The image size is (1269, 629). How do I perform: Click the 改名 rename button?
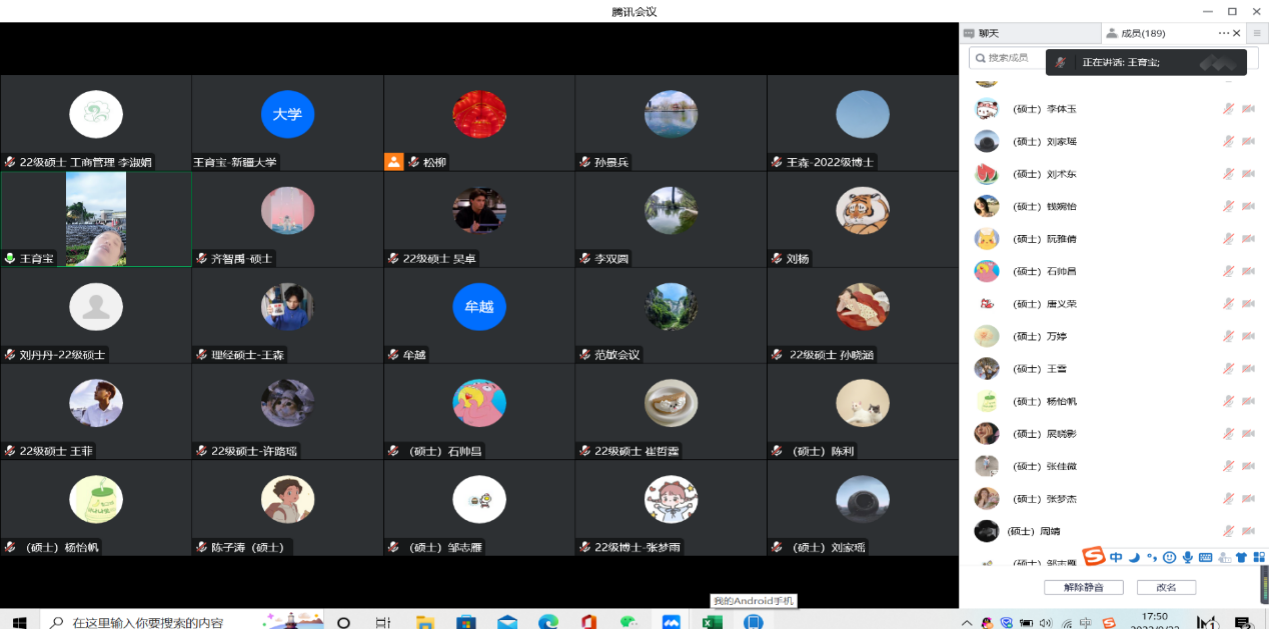[x=1166, y=587]
